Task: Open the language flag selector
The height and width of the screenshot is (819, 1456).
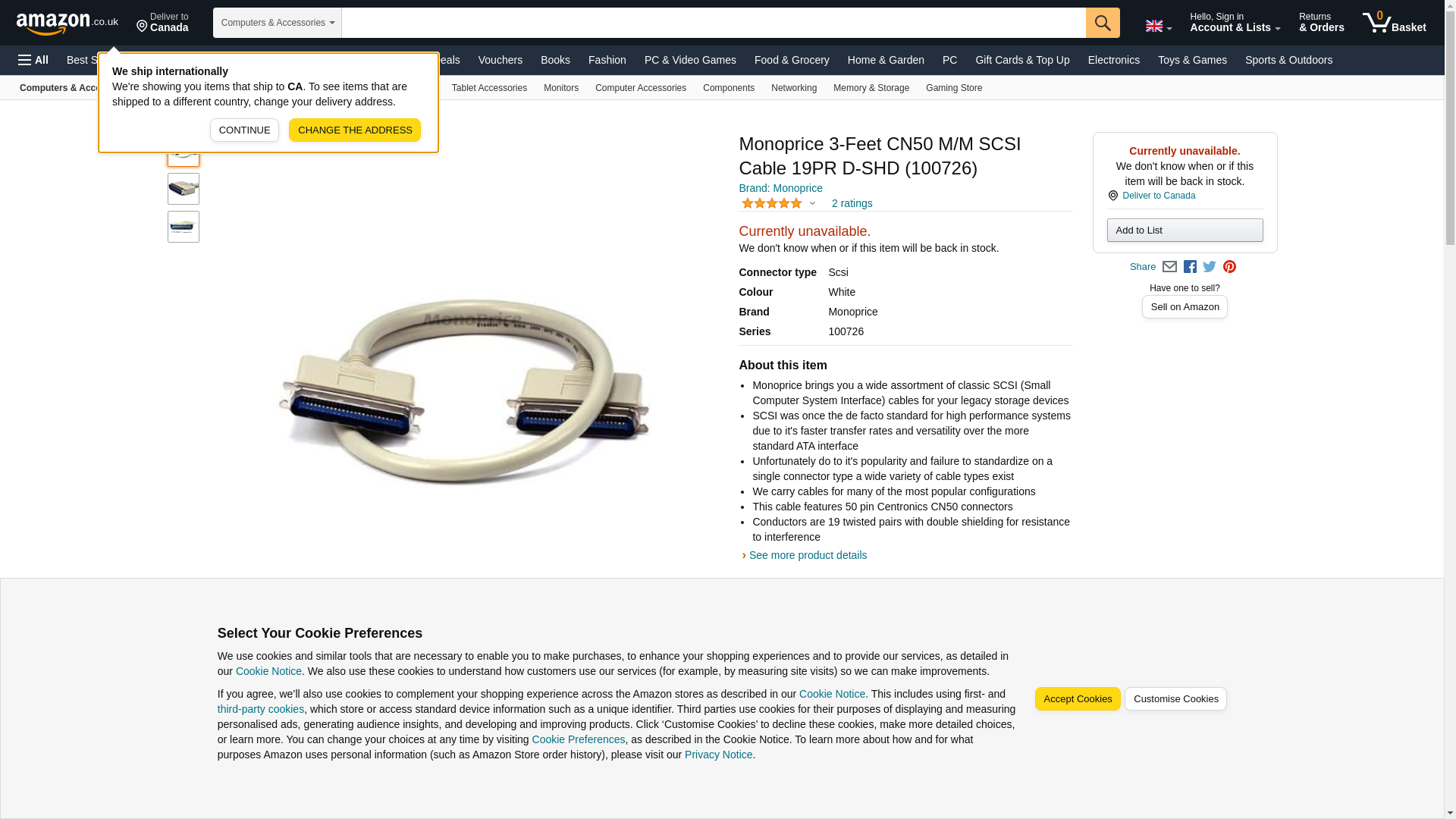Action: 1158,26
